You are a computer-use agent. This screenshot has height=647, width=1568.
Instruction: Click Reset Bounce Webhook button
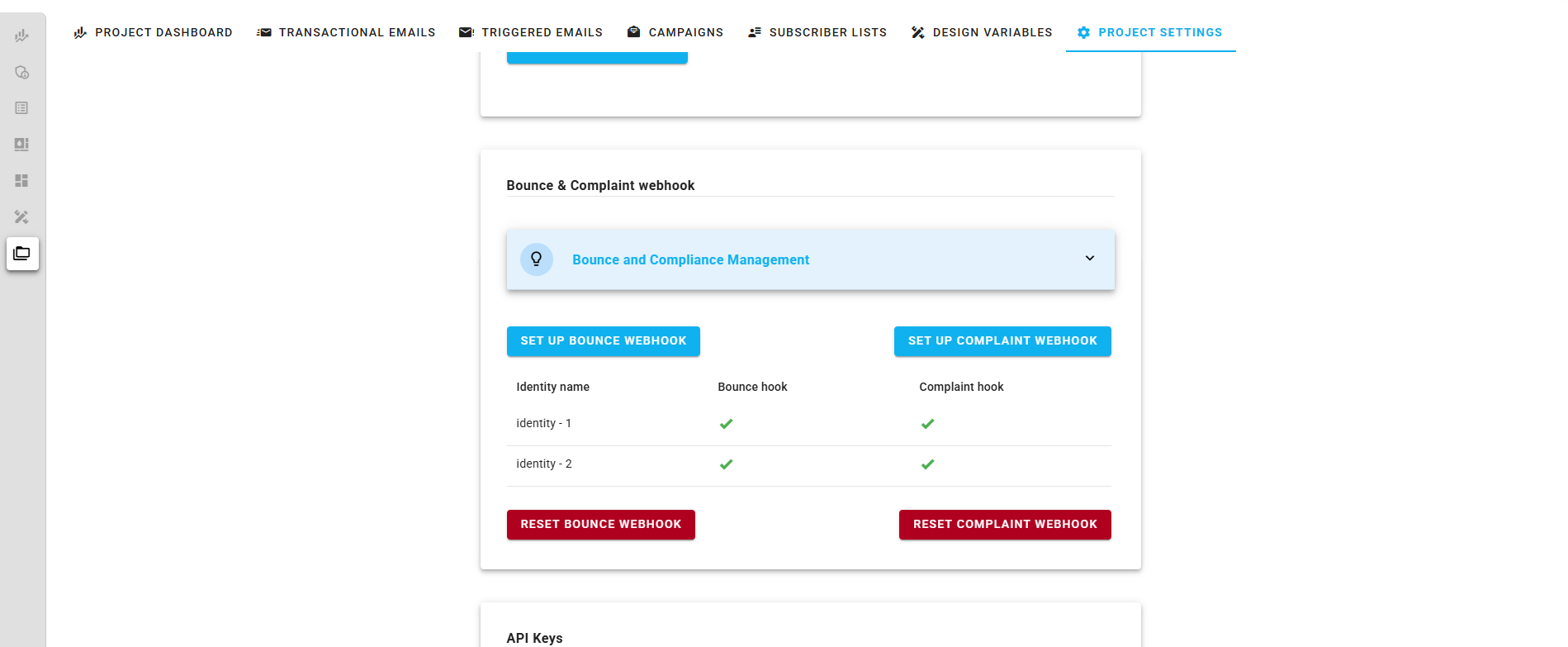point(600,525)
